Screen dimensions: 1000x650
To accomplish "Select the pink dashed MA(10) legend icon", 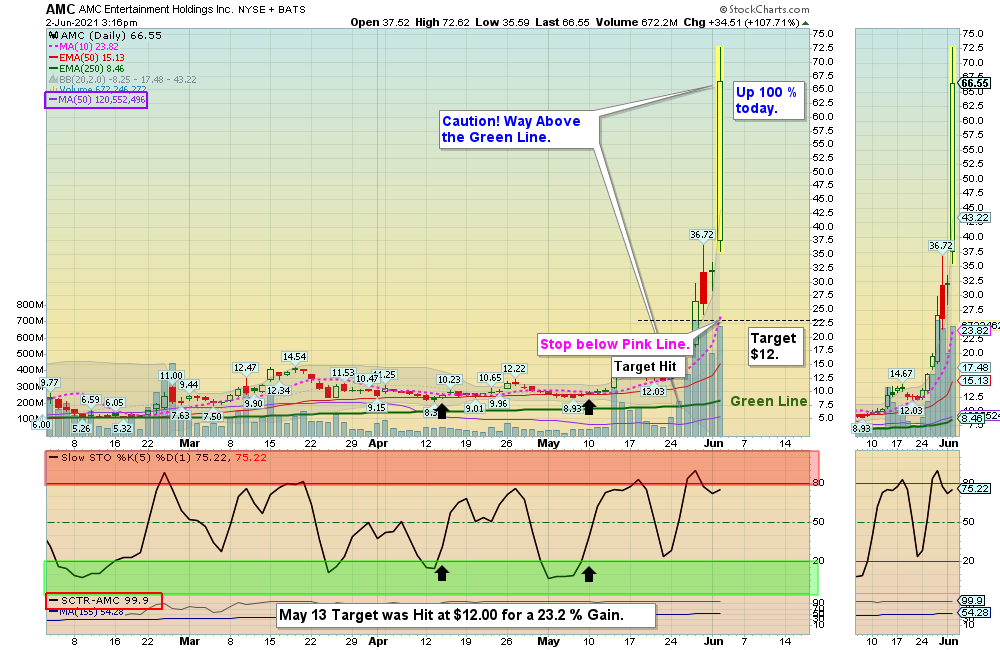I will tap(52, 45).
